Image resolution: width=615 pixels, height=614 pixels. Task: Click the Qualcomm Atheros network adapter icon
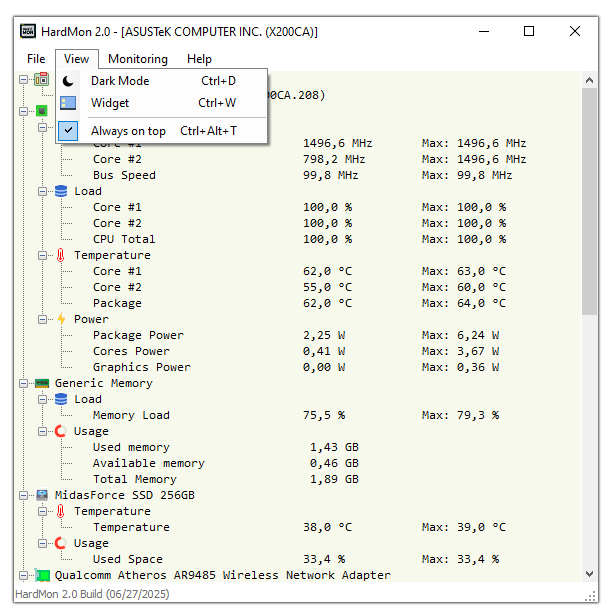[x=43, y=575]
